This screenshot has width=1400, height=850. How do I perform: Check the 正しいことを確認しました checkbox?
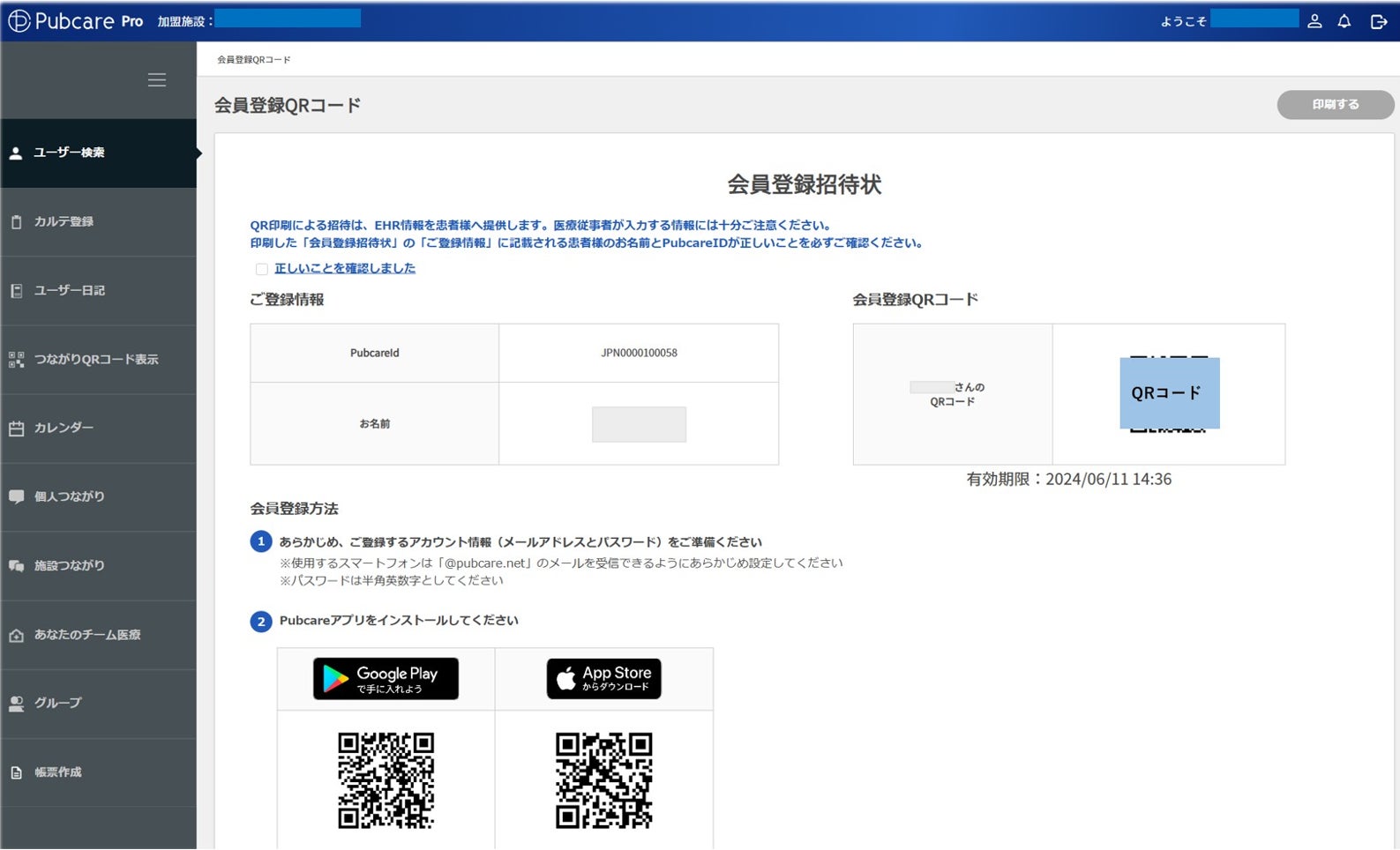point(261,270)
